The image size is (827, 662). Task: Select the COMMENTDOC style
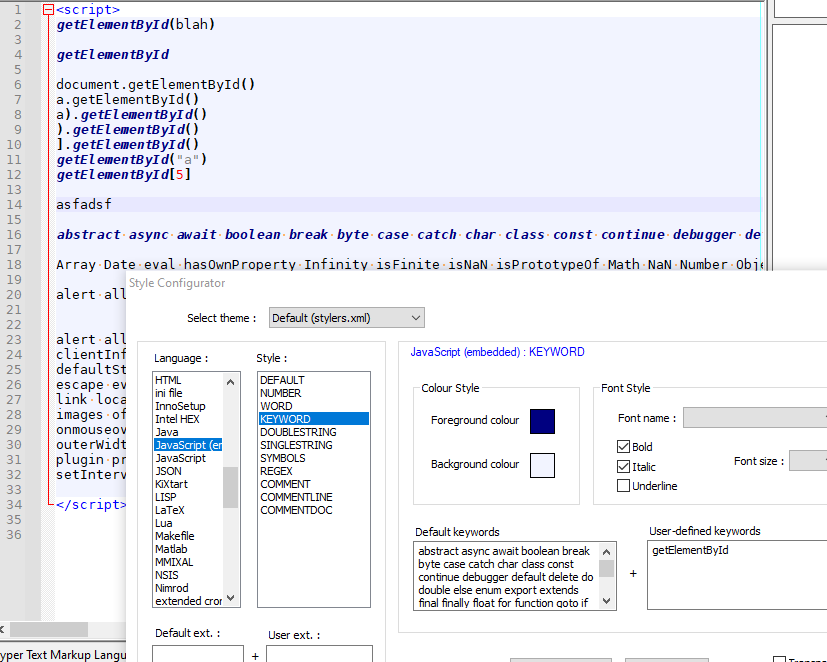(296, 510)
